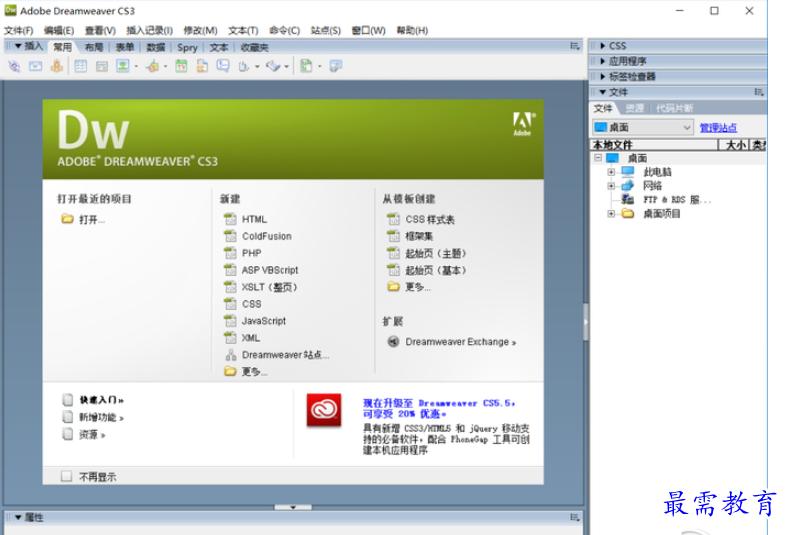
Task: Insert a Named Anchor
Action: coord(57,66)
